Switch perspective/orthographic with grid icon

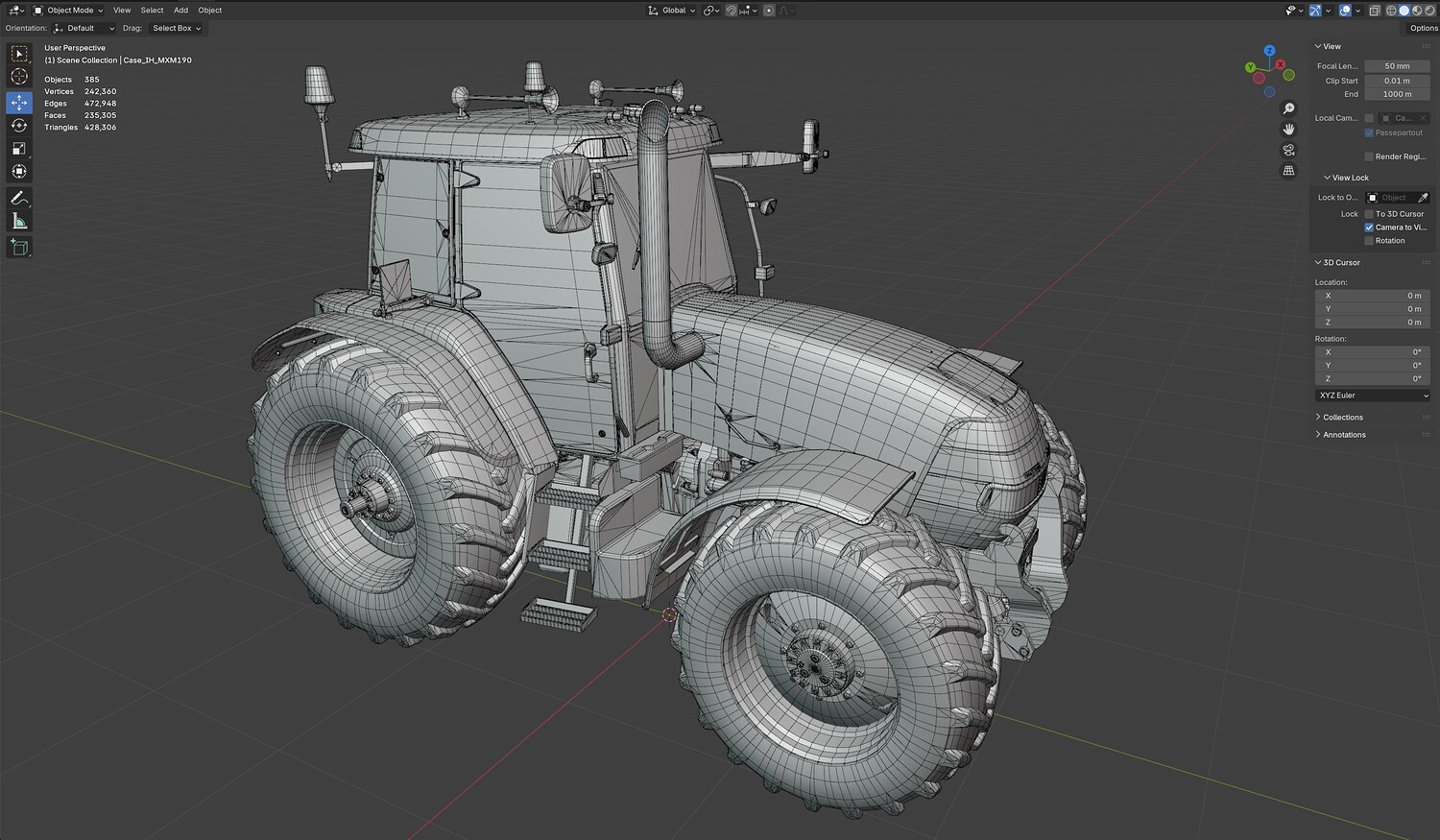(1288, 171)
